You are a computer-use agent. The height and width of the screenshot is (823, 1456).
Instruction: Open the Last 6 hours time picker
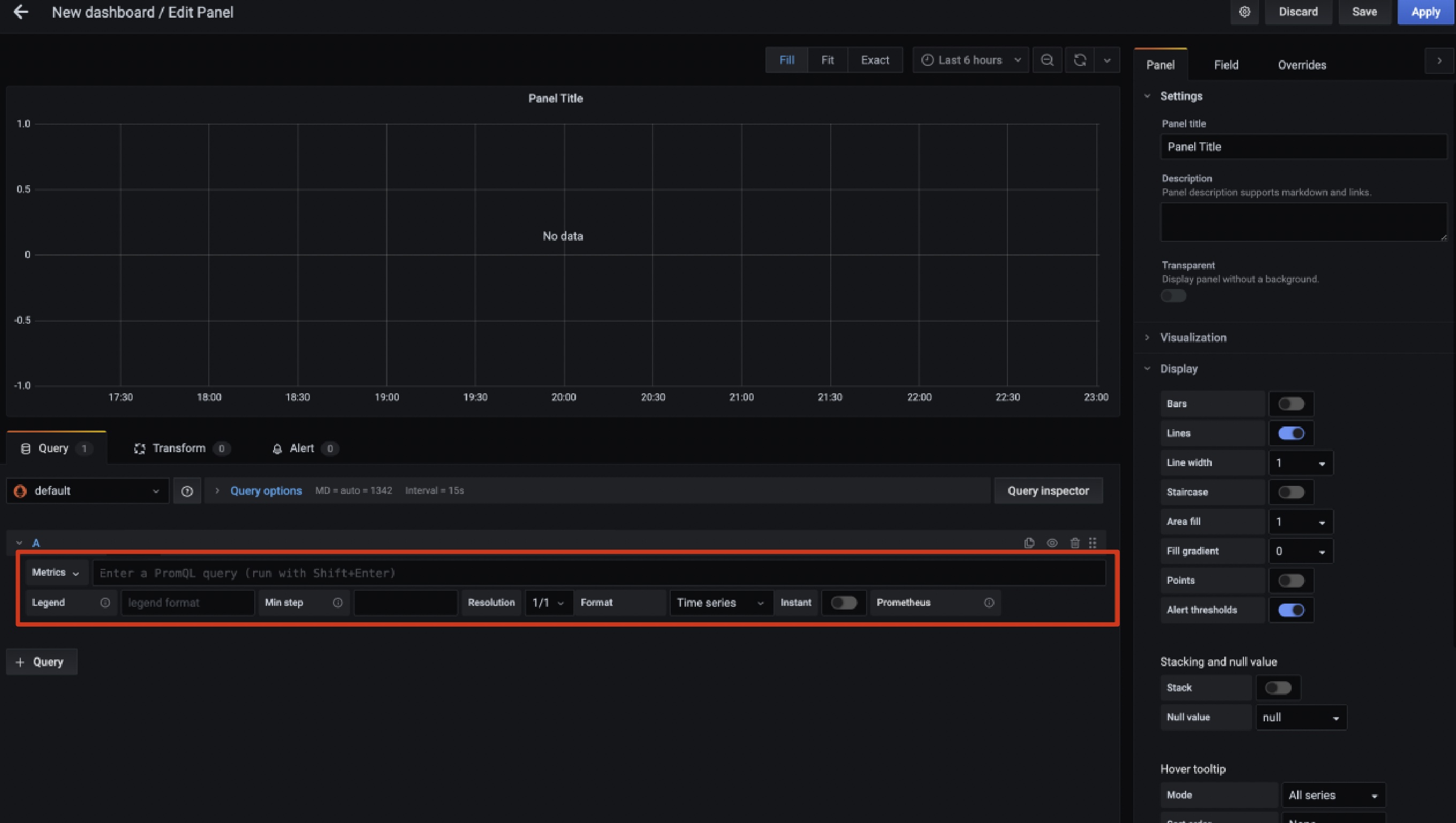(x=970, y=60)
